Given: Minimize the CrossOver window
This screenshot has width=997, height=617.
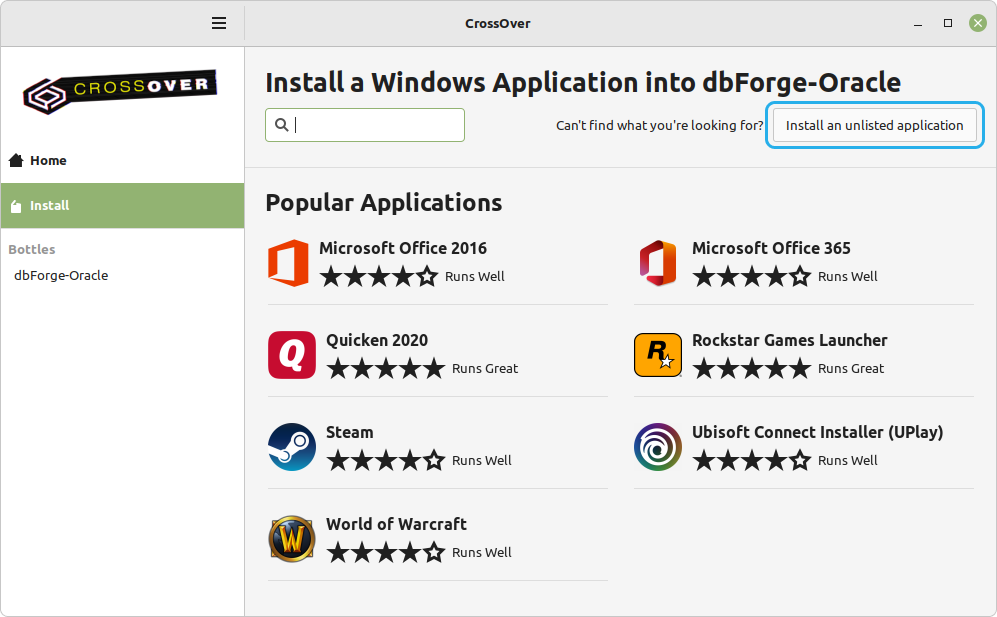Looking at the screenshot, I should [x=918, y=24].
